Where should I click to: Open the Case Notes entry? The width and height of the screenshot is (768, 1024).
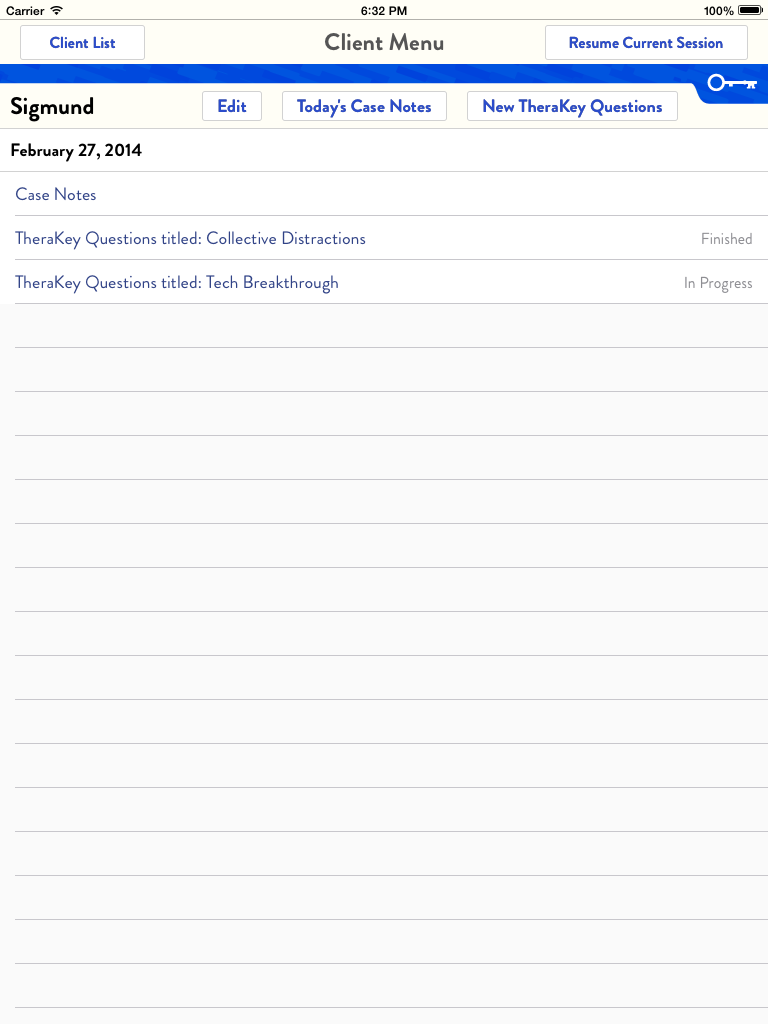coord(56,194)
